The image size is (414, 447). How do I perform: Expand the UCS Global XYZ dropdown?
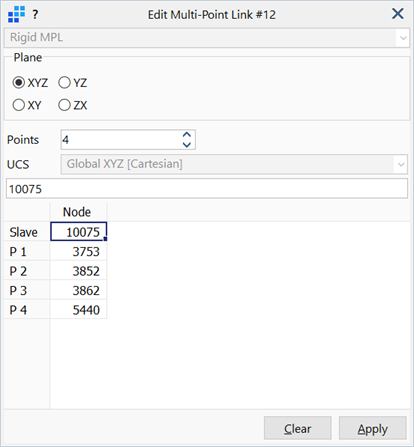pyautogui.click(x=234, y=164)
